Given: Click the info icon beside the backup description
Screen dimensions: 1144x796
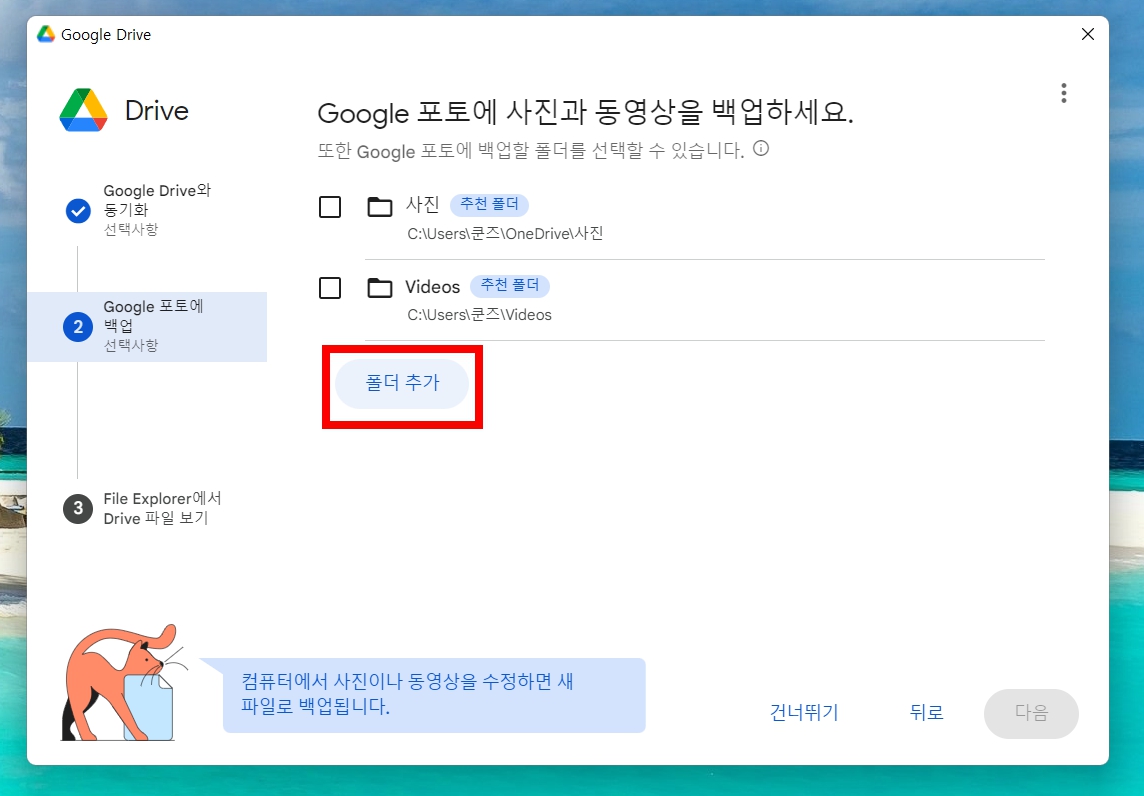Looking at the screenshot, I should click(x=761, y=149).
